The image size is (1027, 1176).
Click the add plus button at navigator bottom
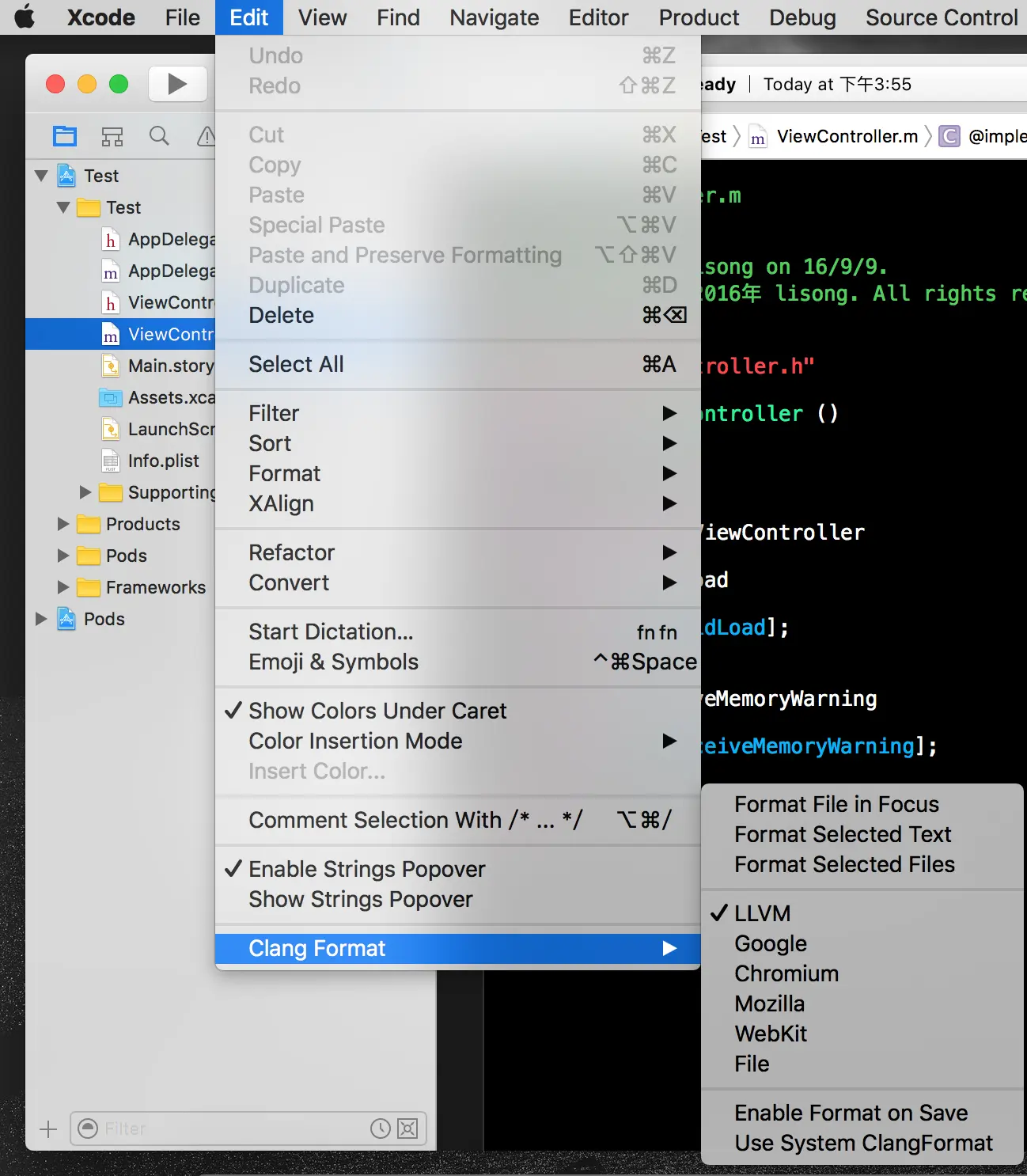[48, 1129]
